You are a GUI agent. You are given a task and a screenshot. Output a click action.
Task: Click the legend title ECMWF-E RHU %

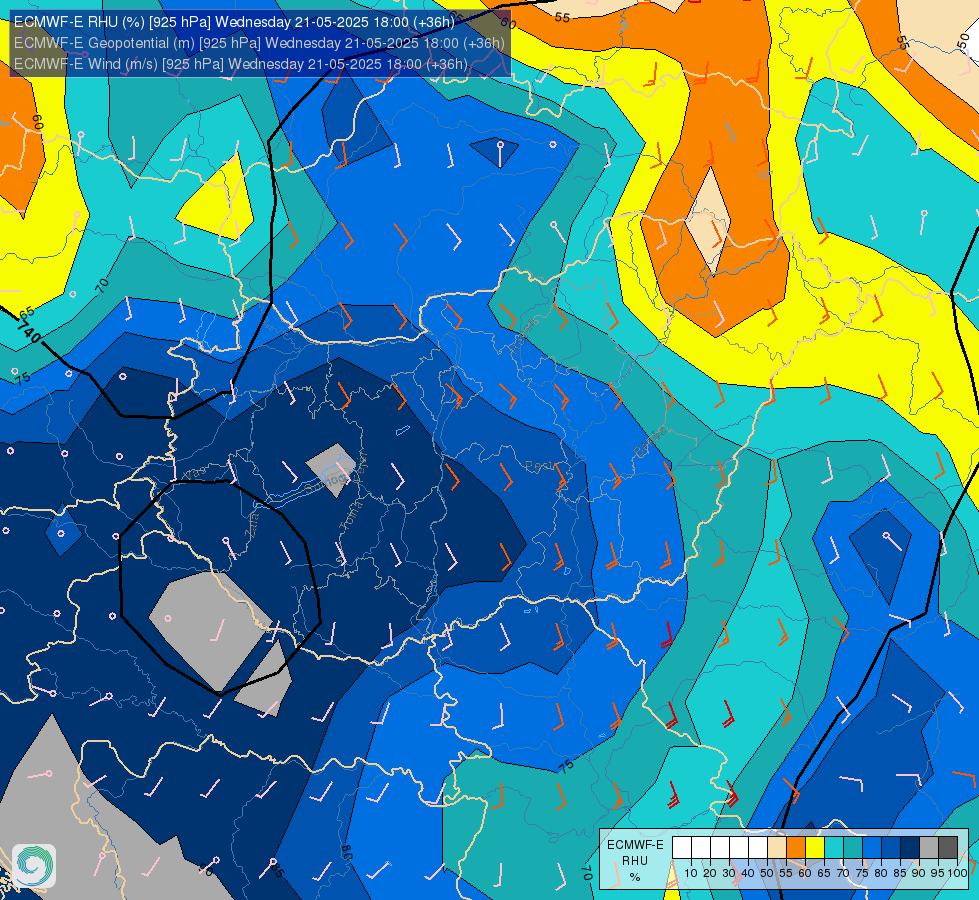(x=635, y=861)
